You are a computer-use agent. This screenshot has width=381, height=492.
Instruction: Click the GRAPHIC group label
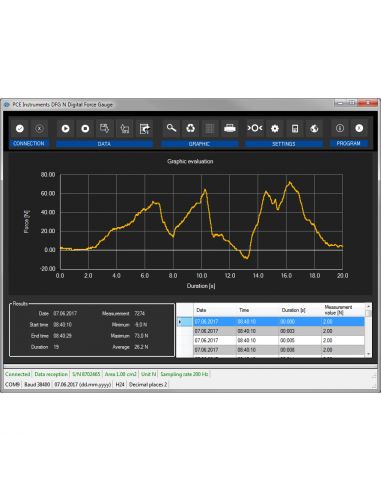click(x=199, y=144)
